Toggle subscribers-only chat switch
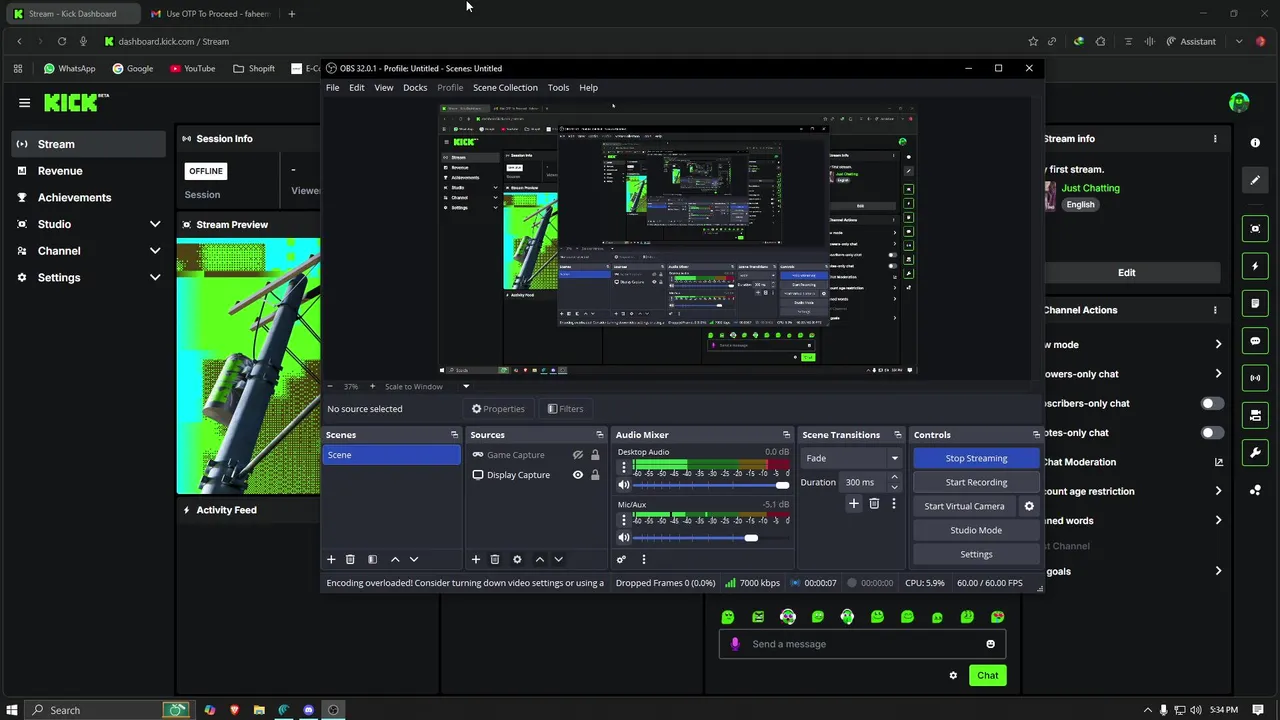The image size is (1280, 720). click(1211, 403)
